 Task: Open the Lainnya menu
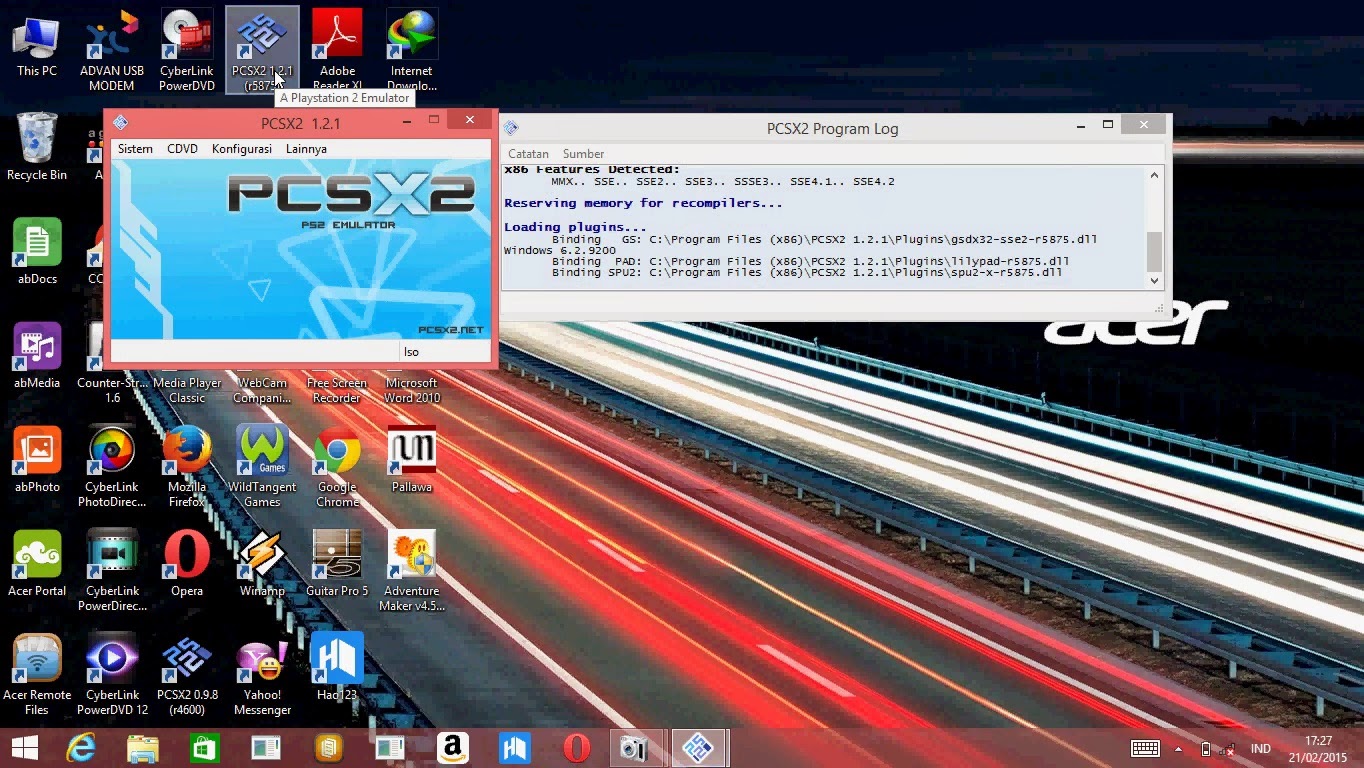coord(305,148)
